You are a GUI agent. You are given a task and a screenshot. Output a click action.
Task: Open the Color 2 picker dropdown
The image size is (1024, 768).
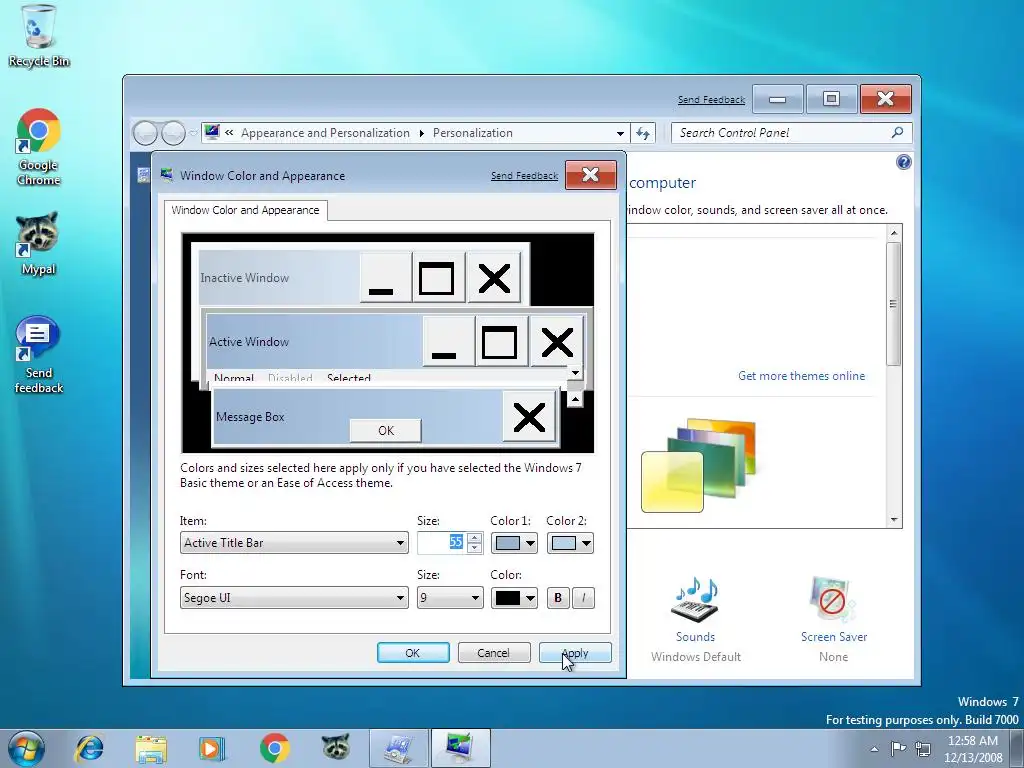(570, 543)
